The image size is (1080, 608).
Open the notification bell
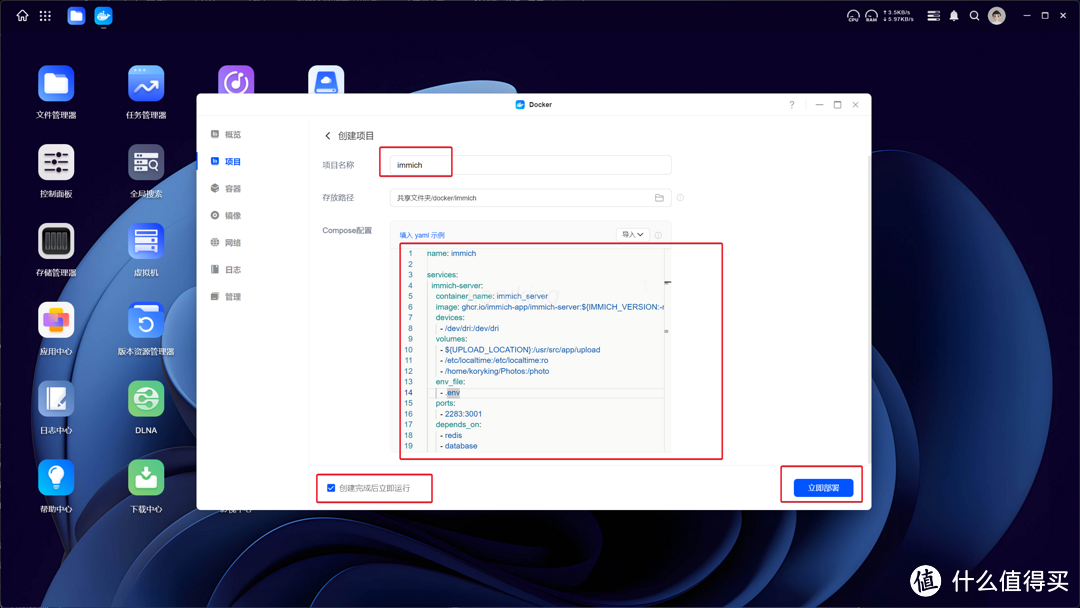(x=954, y=15)
